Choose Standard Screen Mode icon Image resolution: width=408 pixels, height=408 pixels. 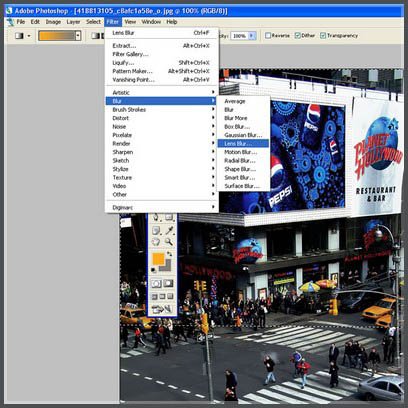point(154,296)
